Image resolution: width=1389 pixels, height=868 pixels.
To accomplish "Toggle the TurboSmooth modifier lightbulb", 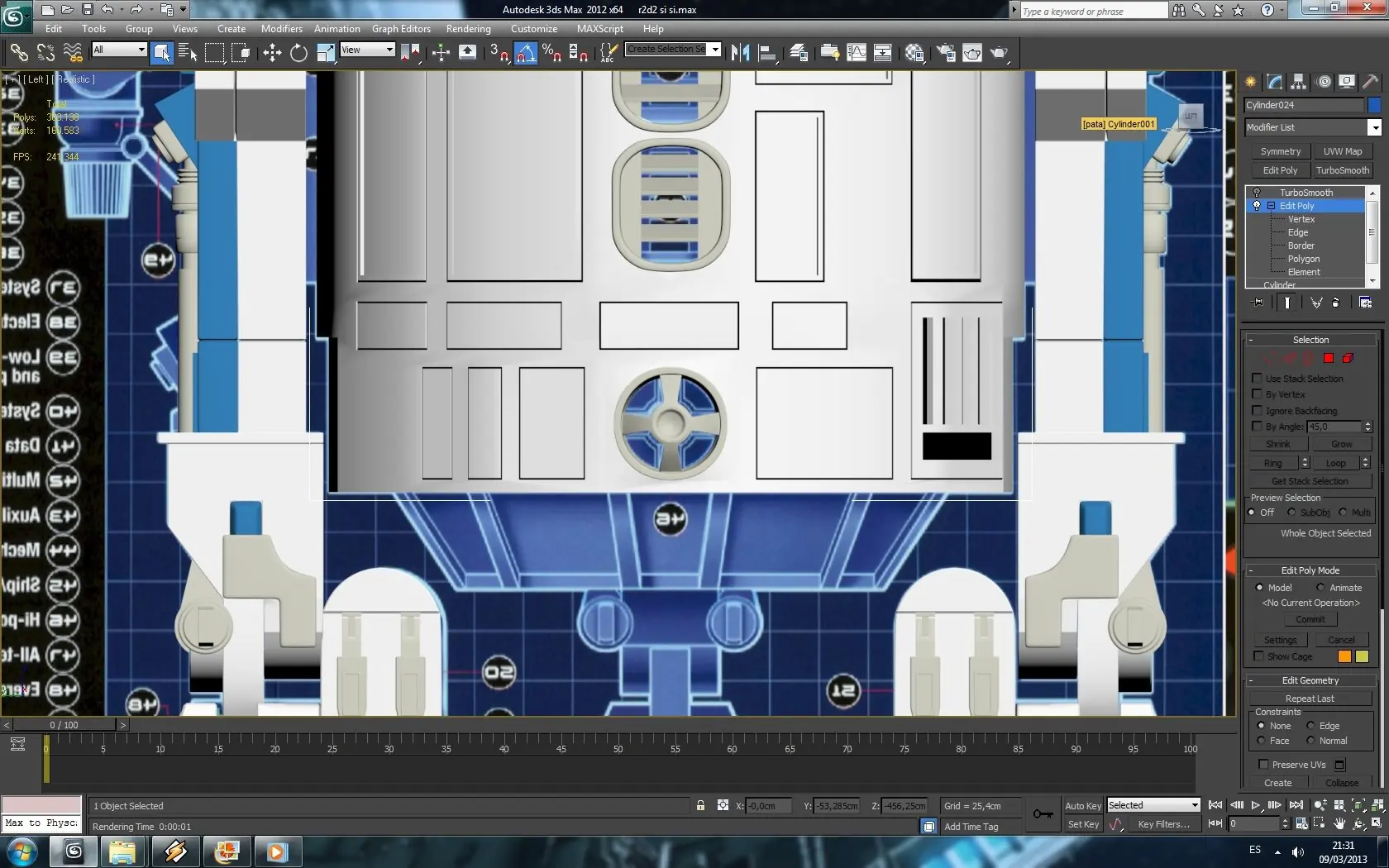I will [1257, 193].
